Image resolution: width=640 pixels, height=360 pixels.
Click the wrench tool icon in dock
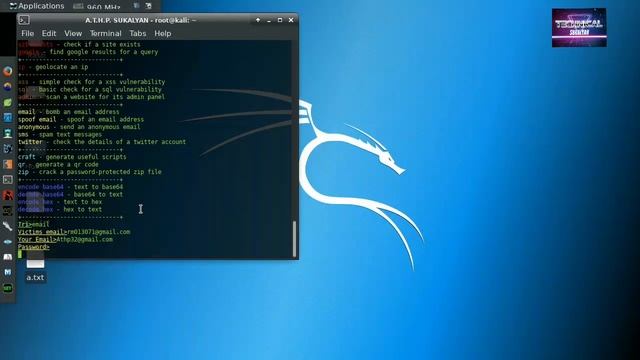tap(7, 226)
